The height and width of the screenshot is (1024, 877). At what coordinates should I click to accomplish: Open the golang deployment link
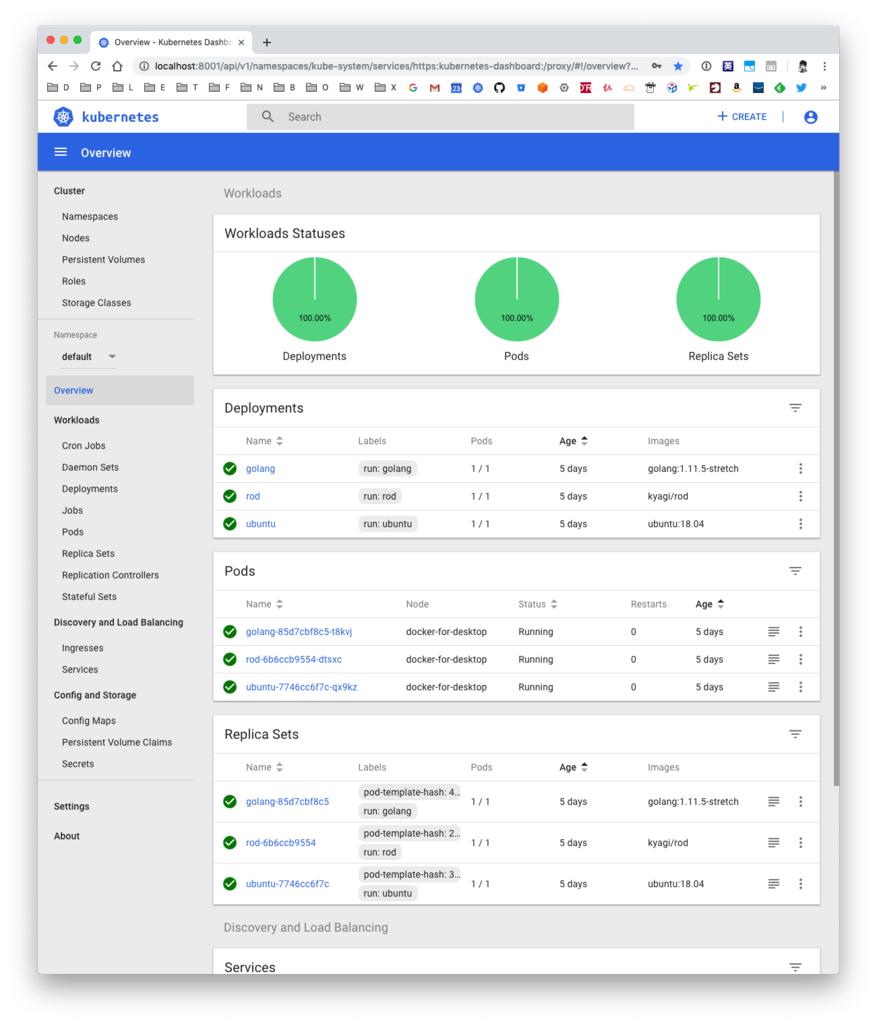[x=260, y=468]
